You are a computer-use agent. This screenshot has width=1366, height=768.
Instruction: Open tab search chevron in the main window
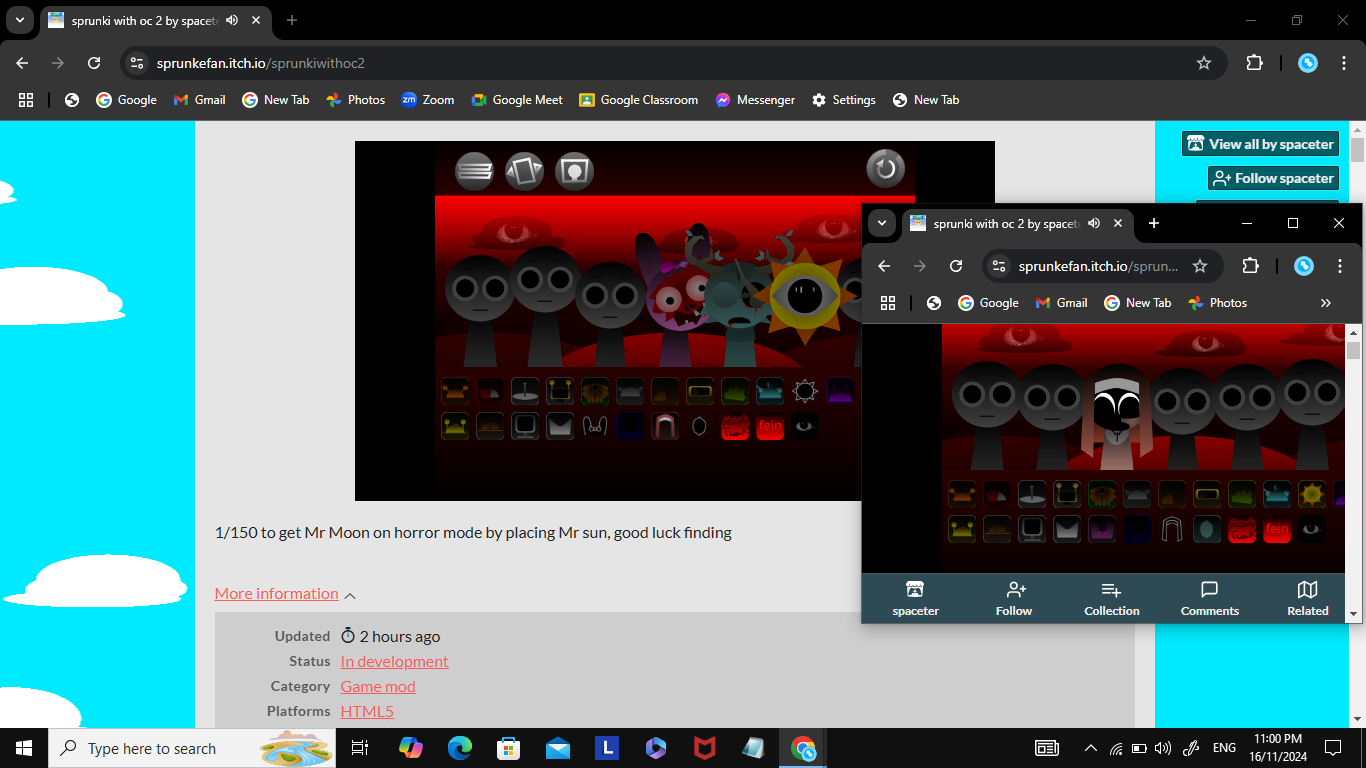point(20,20)
